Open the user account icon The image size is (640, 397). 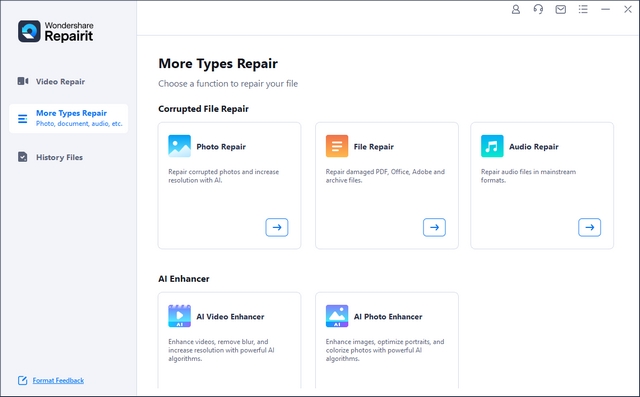pyautogui.click(x=516, y=9)
